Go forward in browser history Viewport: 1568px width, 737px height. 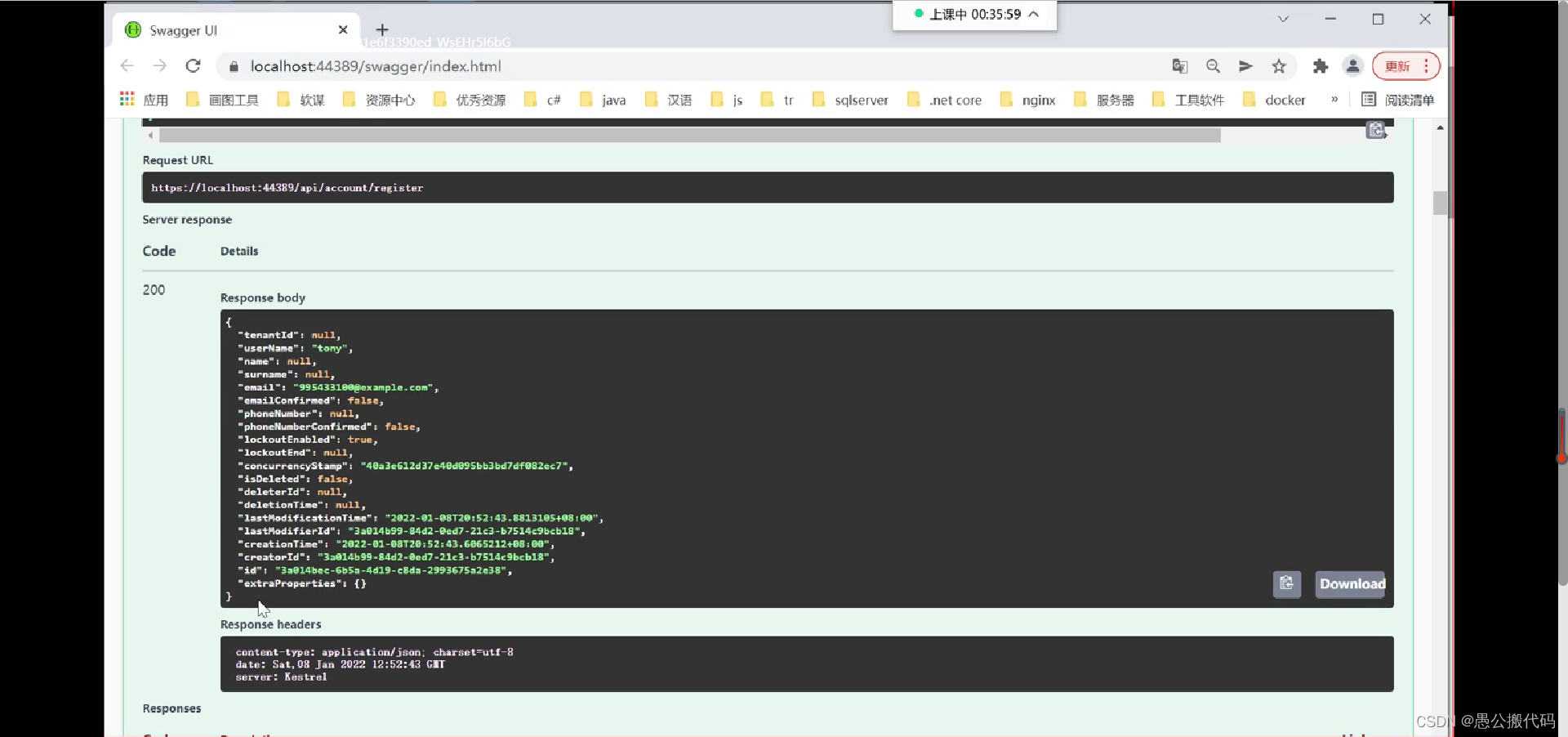(160, 66)
